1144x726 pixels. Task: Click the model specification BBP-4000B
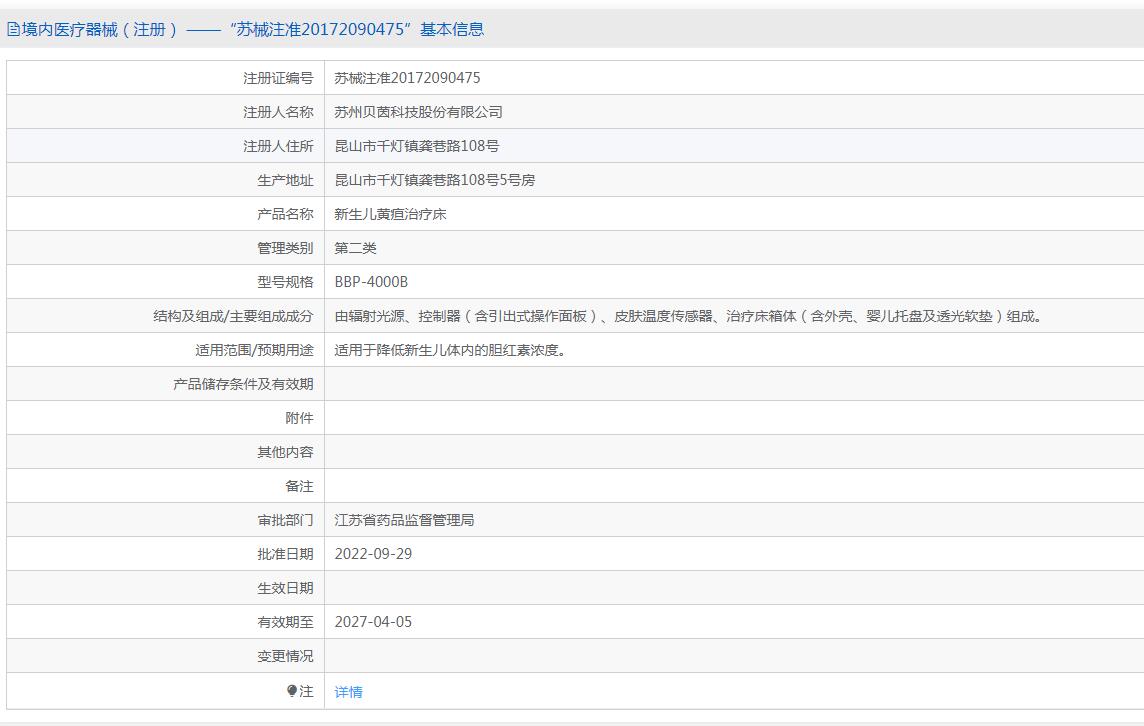pos(371,282)
